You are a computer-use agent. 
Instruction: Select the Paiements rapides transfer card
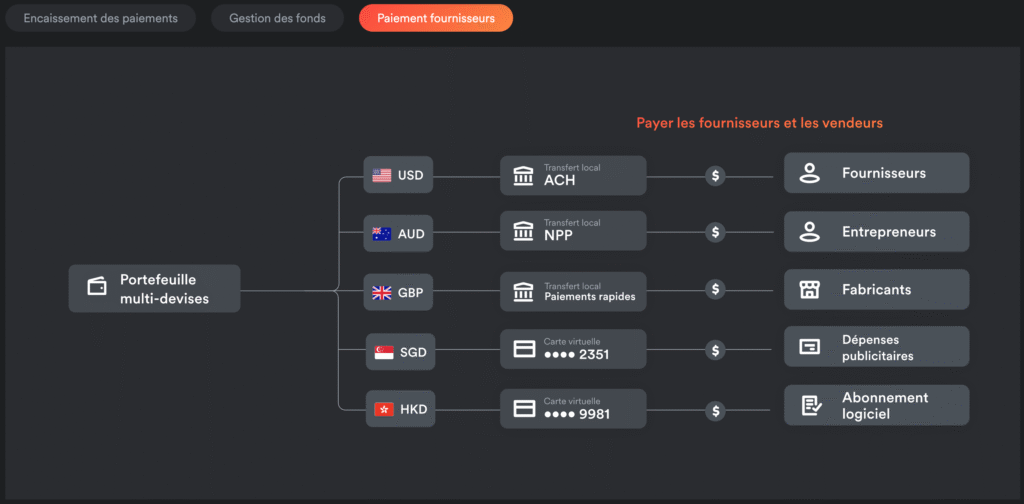(x=573, y=292)
